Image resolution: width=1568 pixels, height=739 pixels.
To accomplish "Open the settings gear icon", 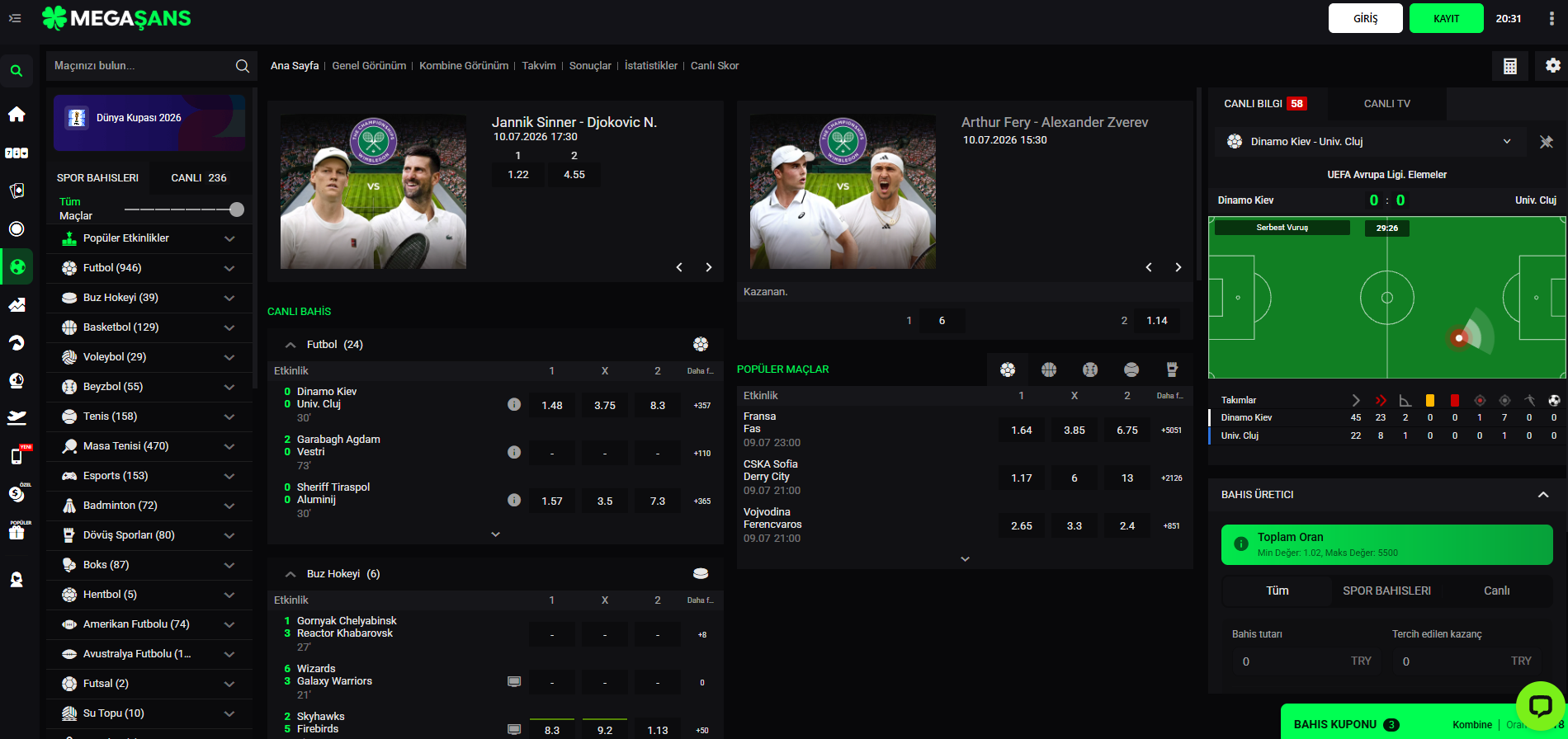I will tap(1552, 66).
